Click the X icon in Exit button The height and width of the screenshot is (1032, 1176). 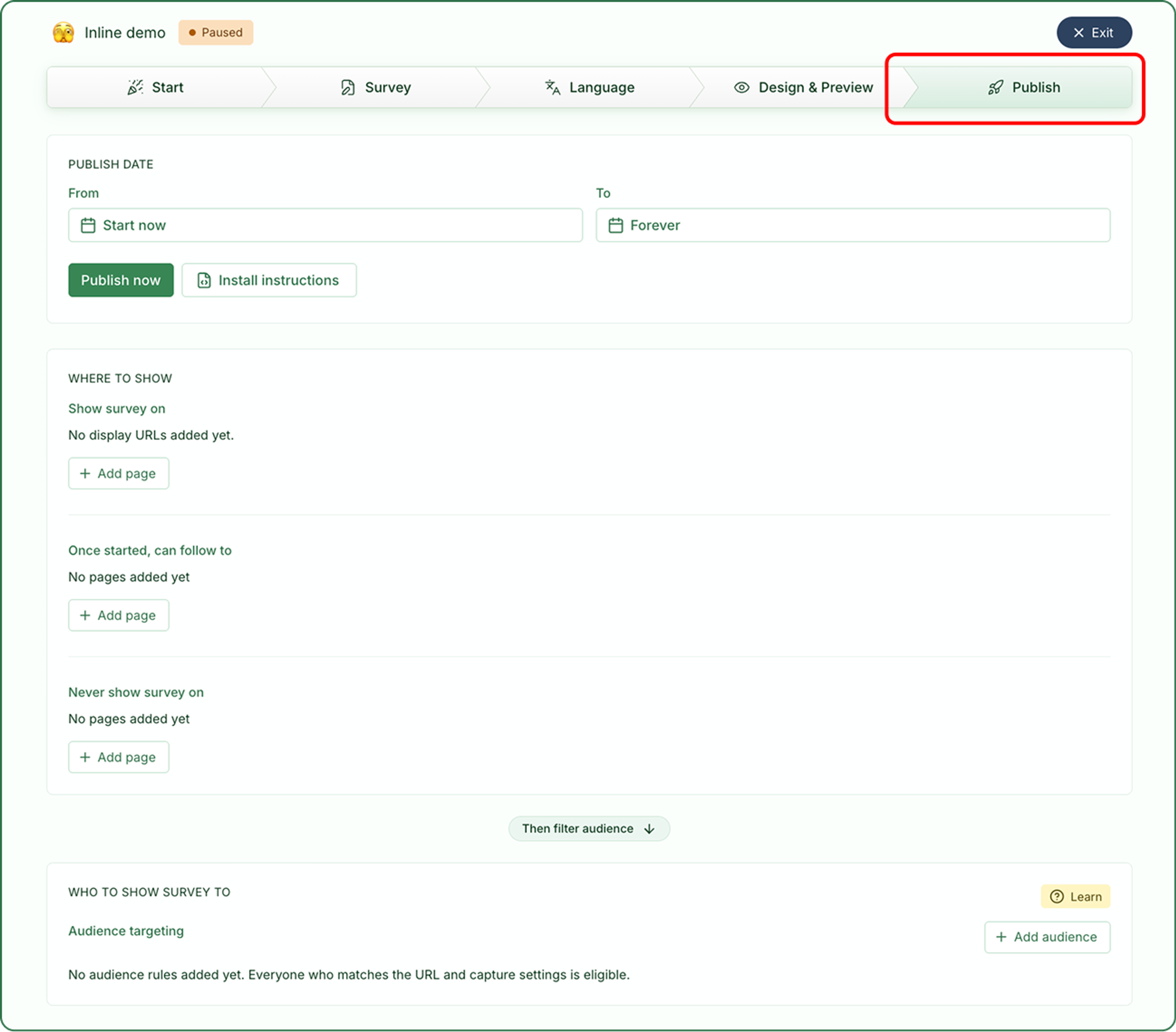click(1079, 33)
